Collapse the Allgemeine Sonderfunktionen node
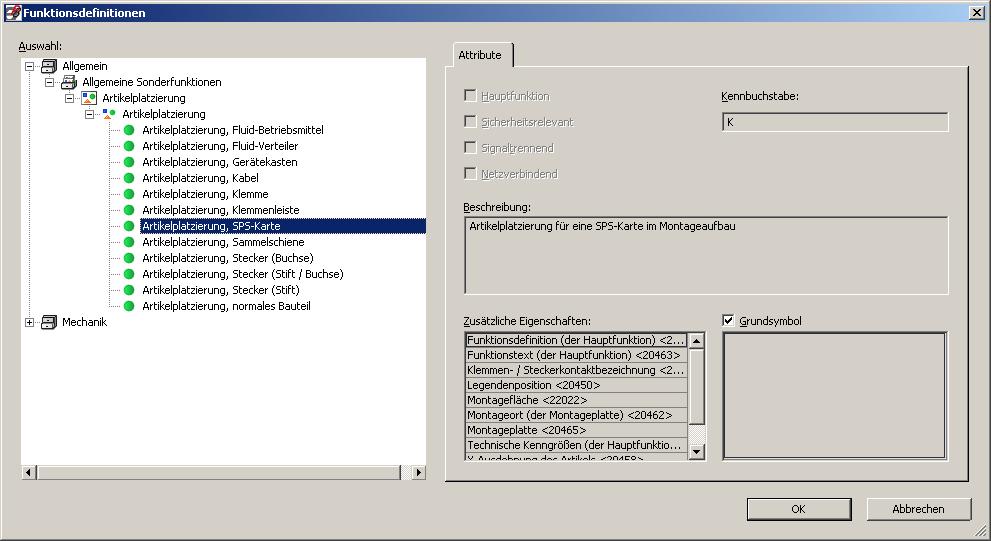 click(49, 82)
